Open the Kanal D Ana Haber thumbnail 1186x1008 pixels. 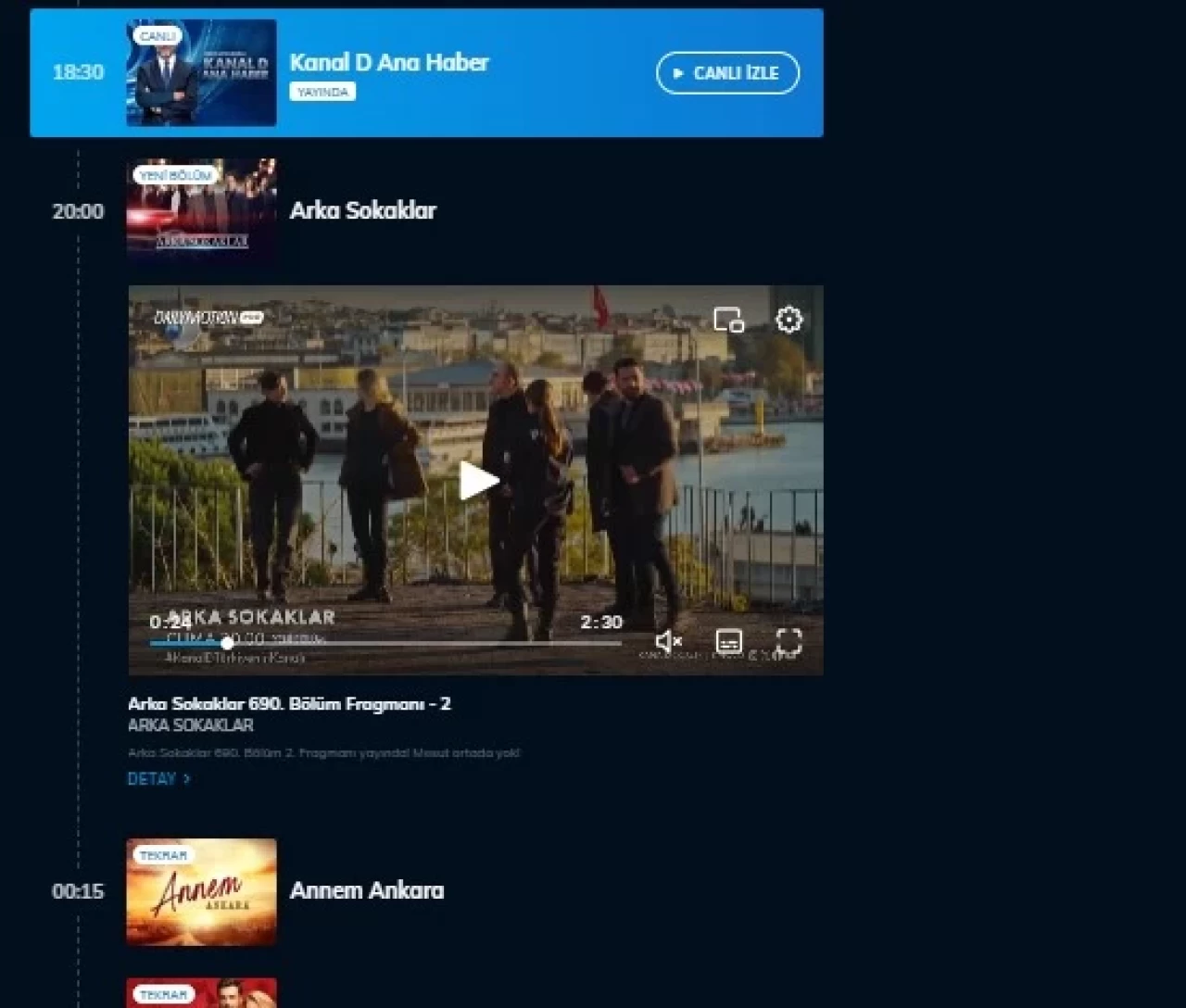point(201,73)
